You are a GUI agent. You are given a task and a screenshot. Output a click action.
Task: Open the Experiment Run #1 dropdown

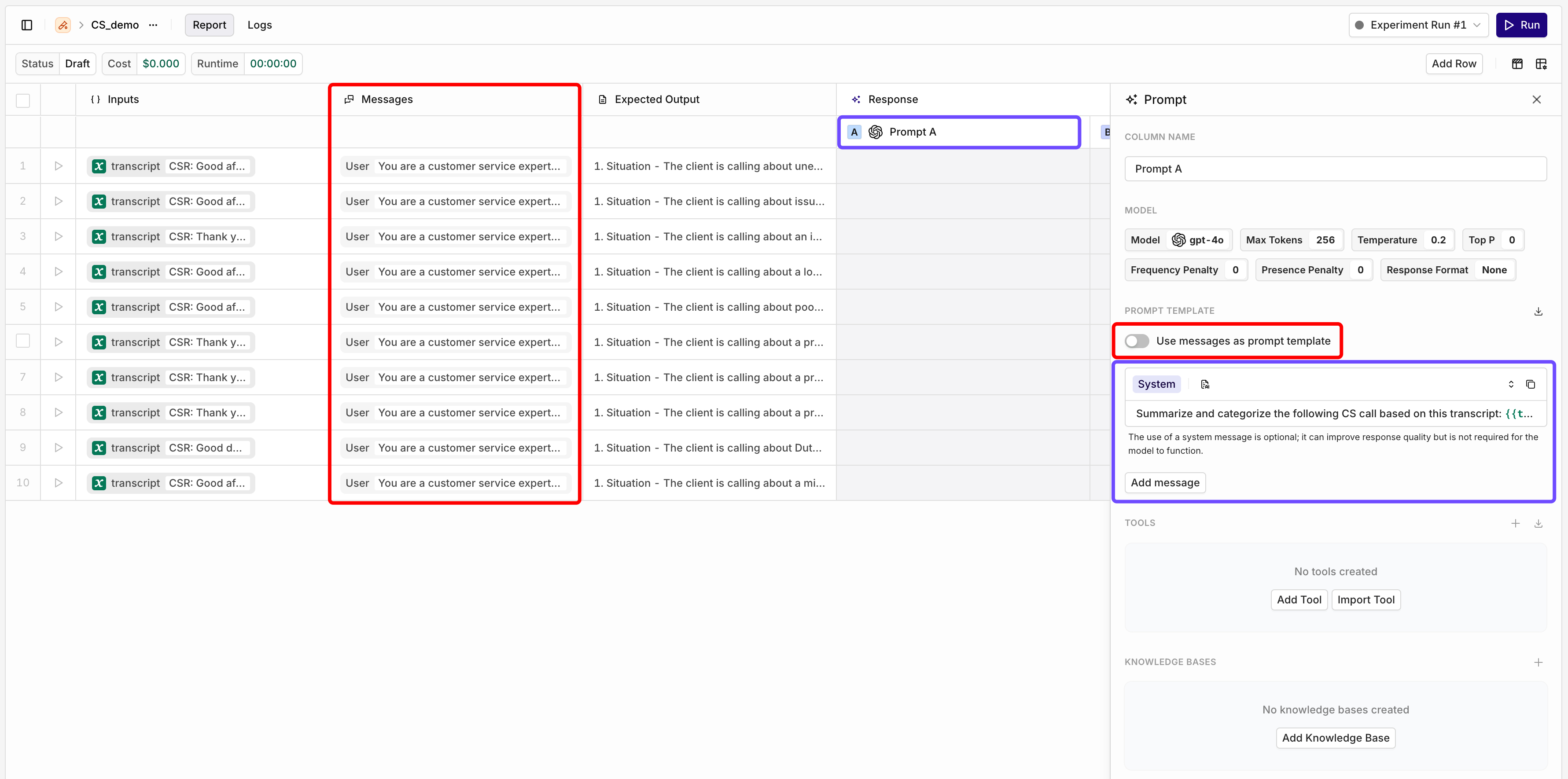[x=1418, y=25]
